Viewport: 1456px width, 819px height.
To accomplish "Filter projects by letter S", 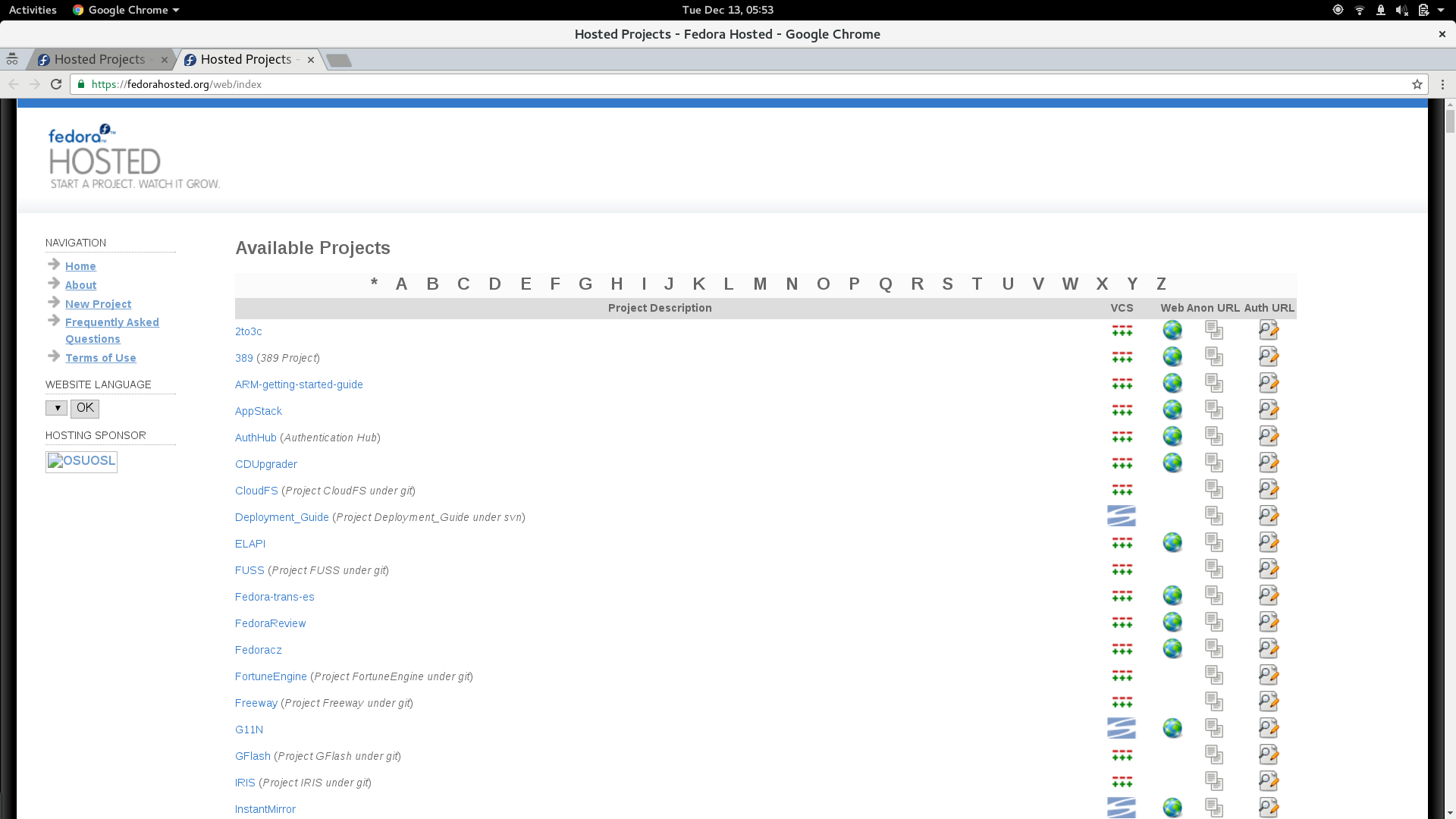I will [947, 284].
